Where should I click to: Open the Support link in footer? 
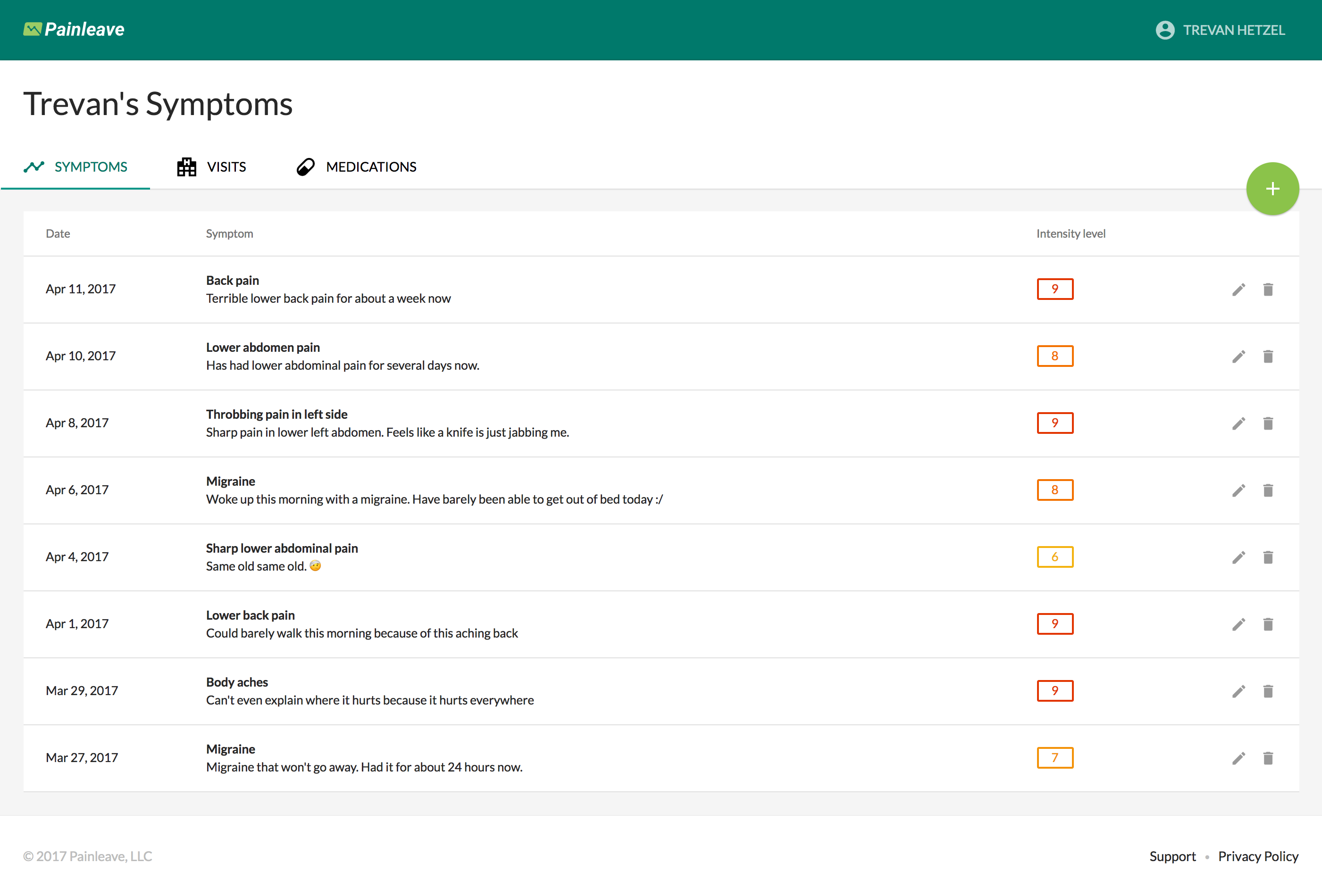(x=1172, y=856)
